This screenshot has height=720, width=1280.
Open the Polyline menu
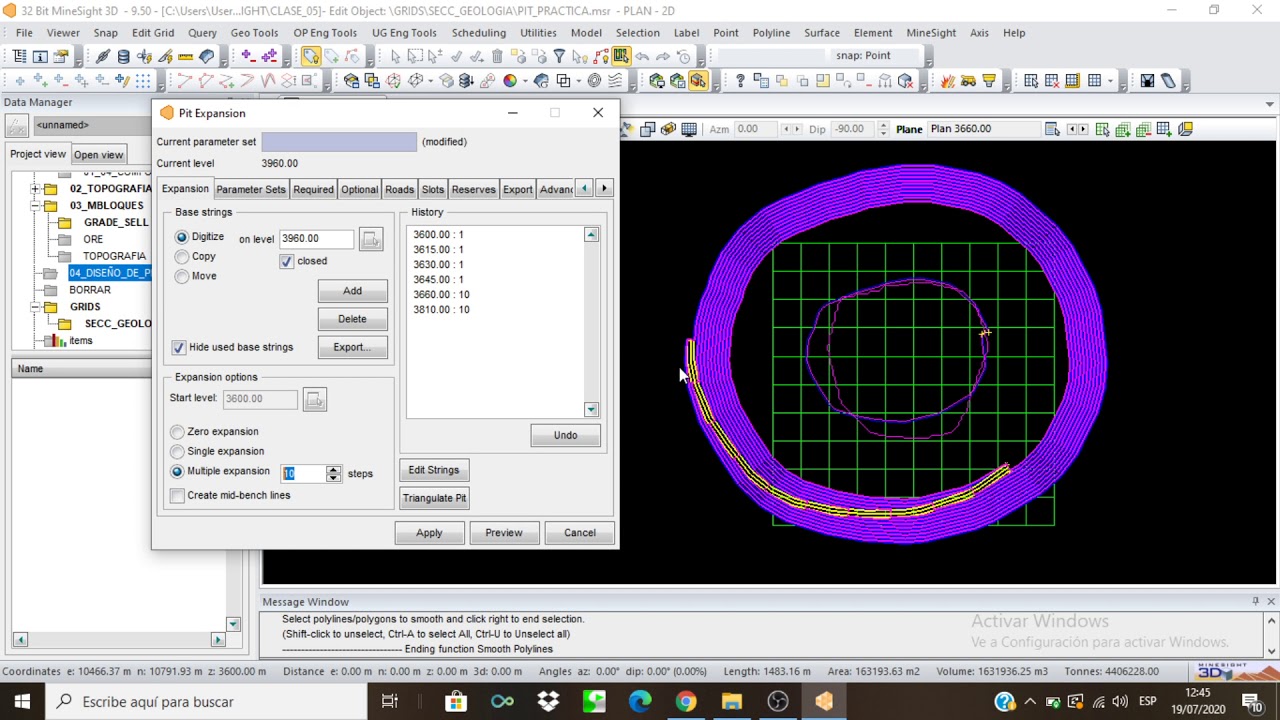point(771,33)
